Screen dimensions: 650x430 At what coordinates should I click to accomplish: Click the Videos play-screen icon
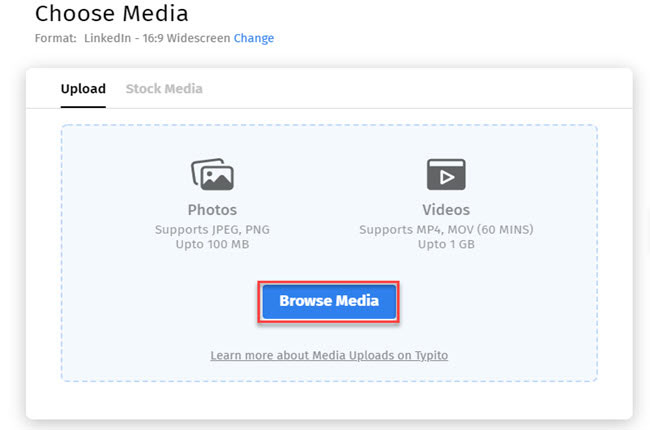click(446, 175)
